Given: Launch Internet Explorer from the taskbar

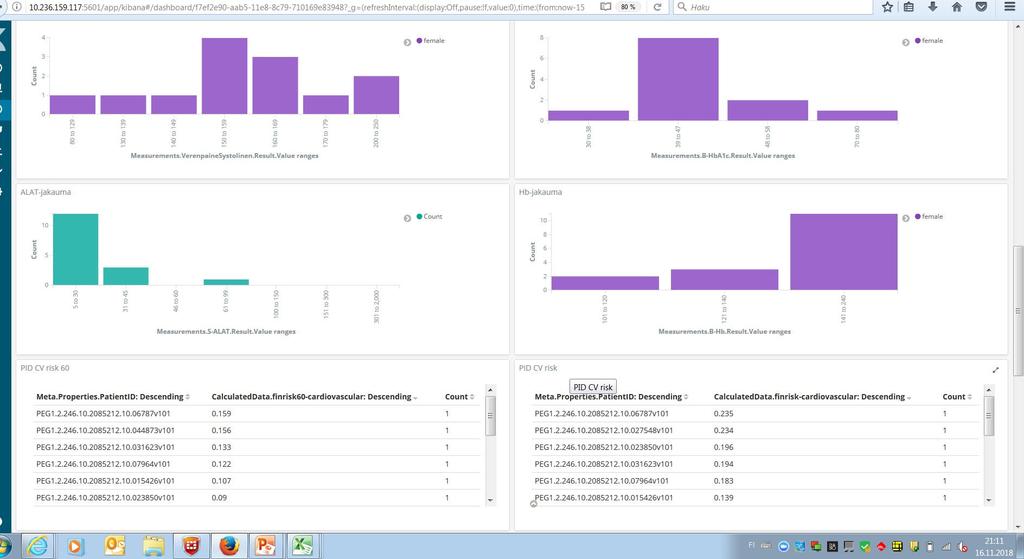Looking at the screenshot, I should pyautogui.click(x=37, y=545).
